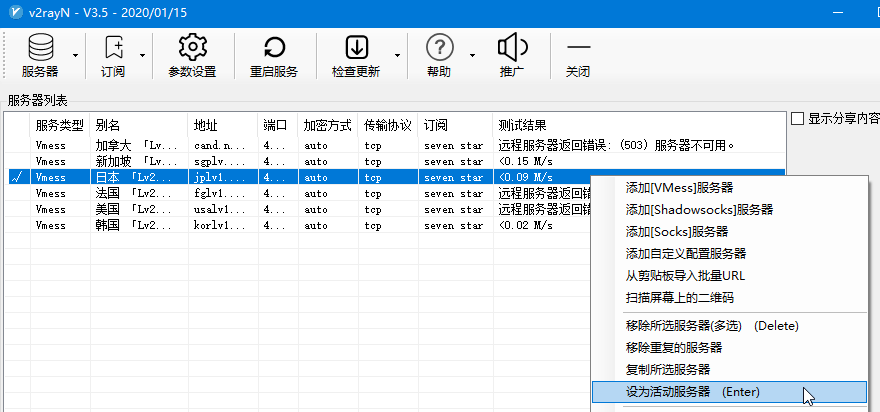This screenshot has height=412, width=880.
Task: Sort by the 订阅 column header
Action: (x=456, y=125)
